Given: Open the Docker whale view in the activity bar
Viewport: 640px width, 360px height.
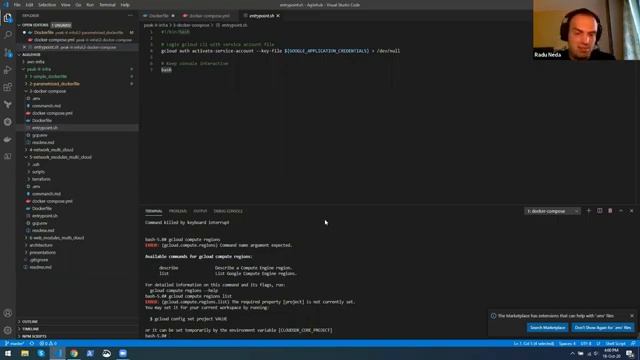Looking at the screenshot, I should [x=8, y=139].
